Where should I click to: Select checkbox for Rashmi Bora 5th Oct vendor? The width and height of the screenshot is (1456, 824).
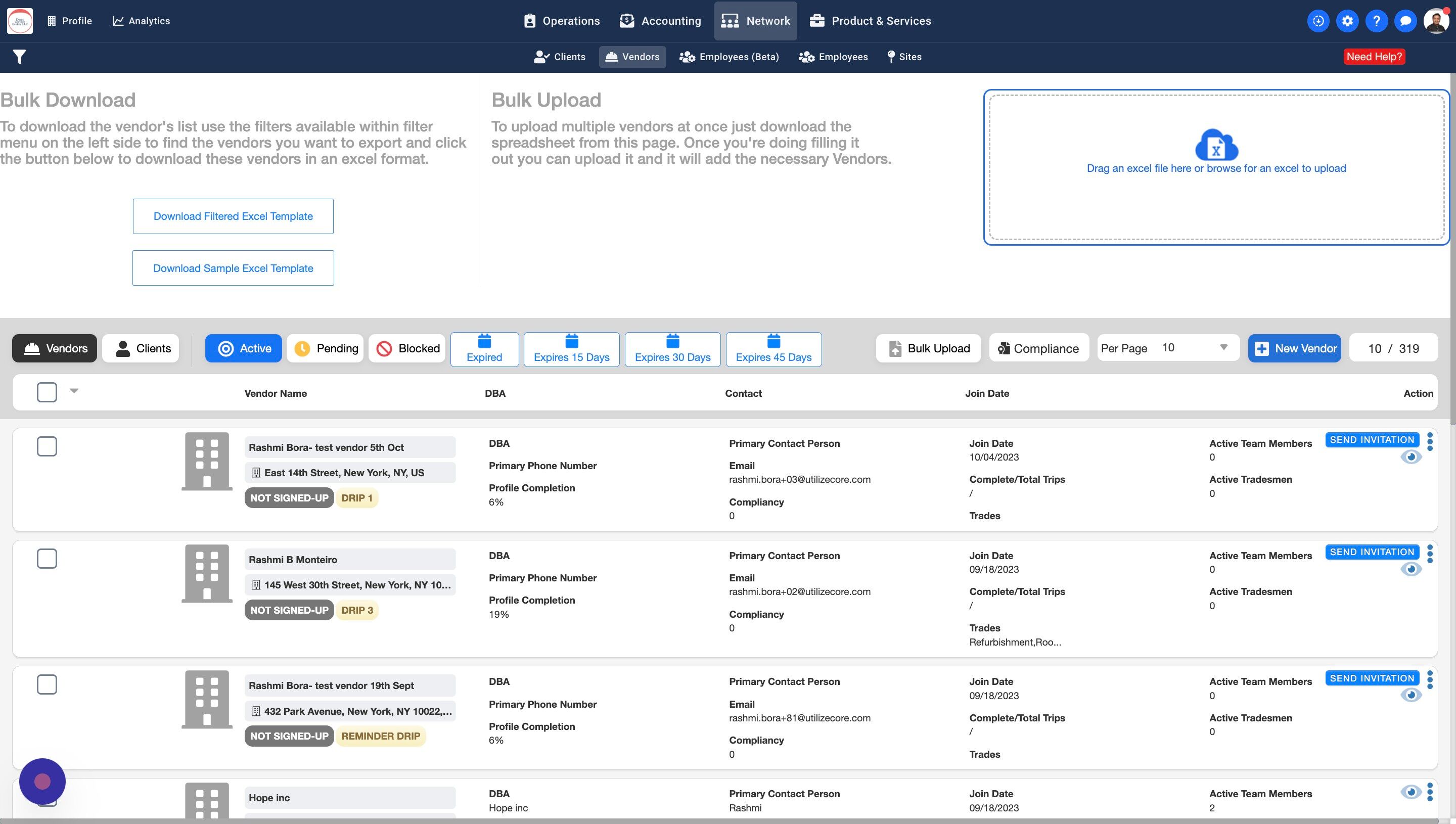[x=47, y=446]
